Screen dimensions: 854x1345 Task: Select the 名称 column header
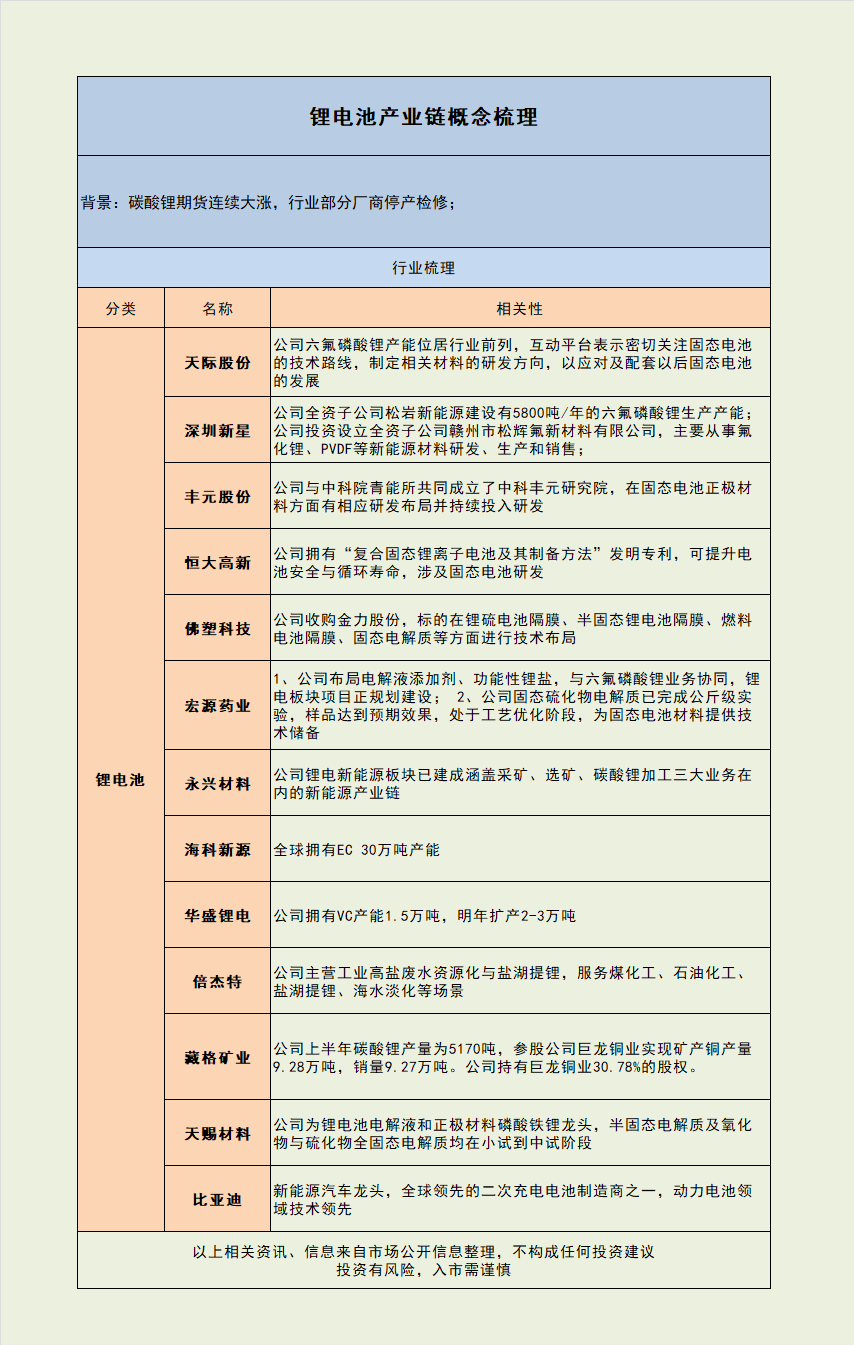click(217, 308)
